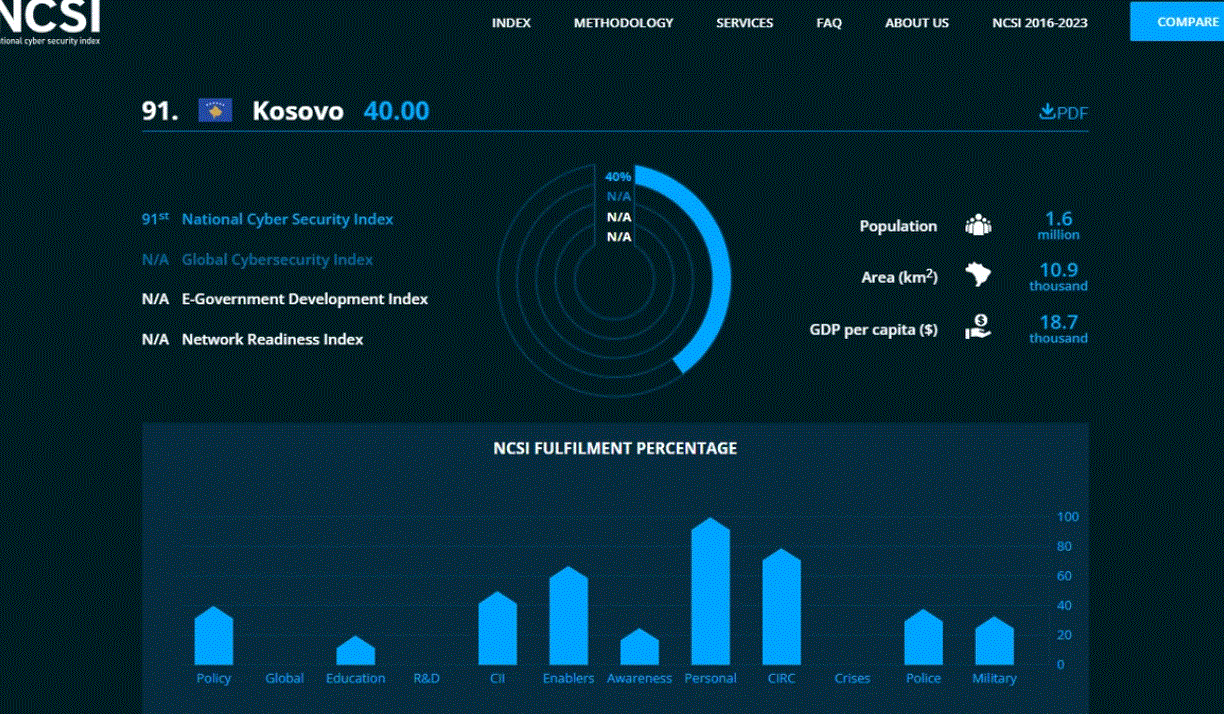The image size is (1224, 714).
Task: Click the Personal bar in chart
Action: point(710,595)
